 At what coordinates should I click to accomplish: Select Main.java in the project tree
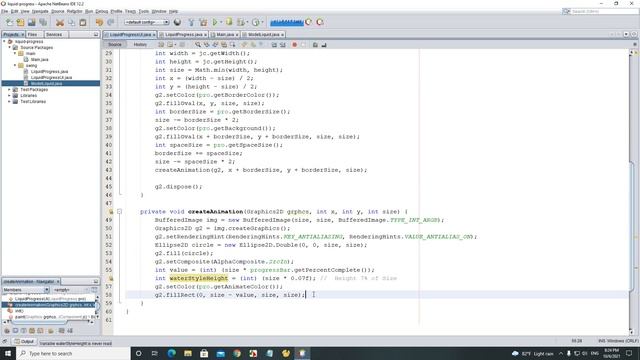pos(39,60)
